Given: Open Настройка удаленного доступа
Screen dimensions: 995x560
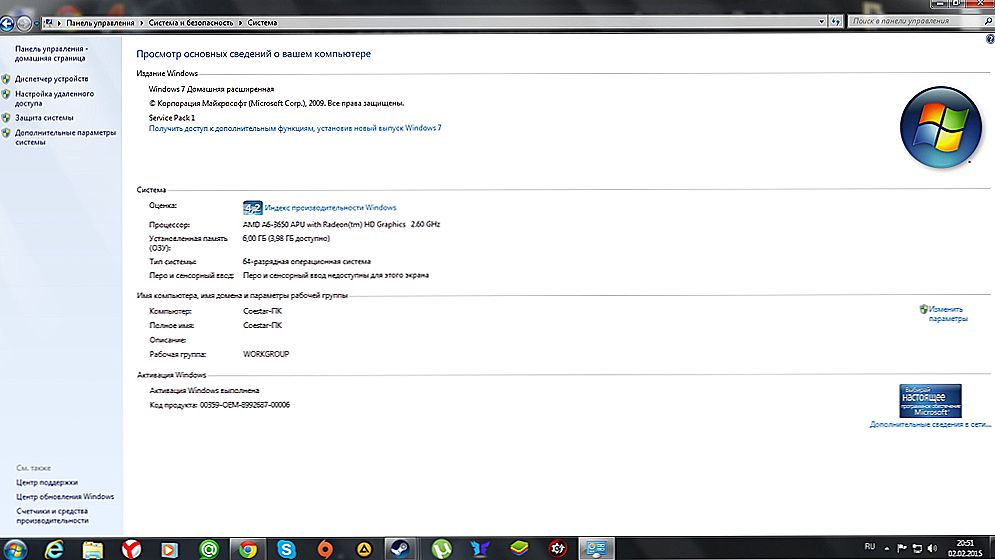Looking at the screenshot, I should pyautogui.click(x=54, y=98).
